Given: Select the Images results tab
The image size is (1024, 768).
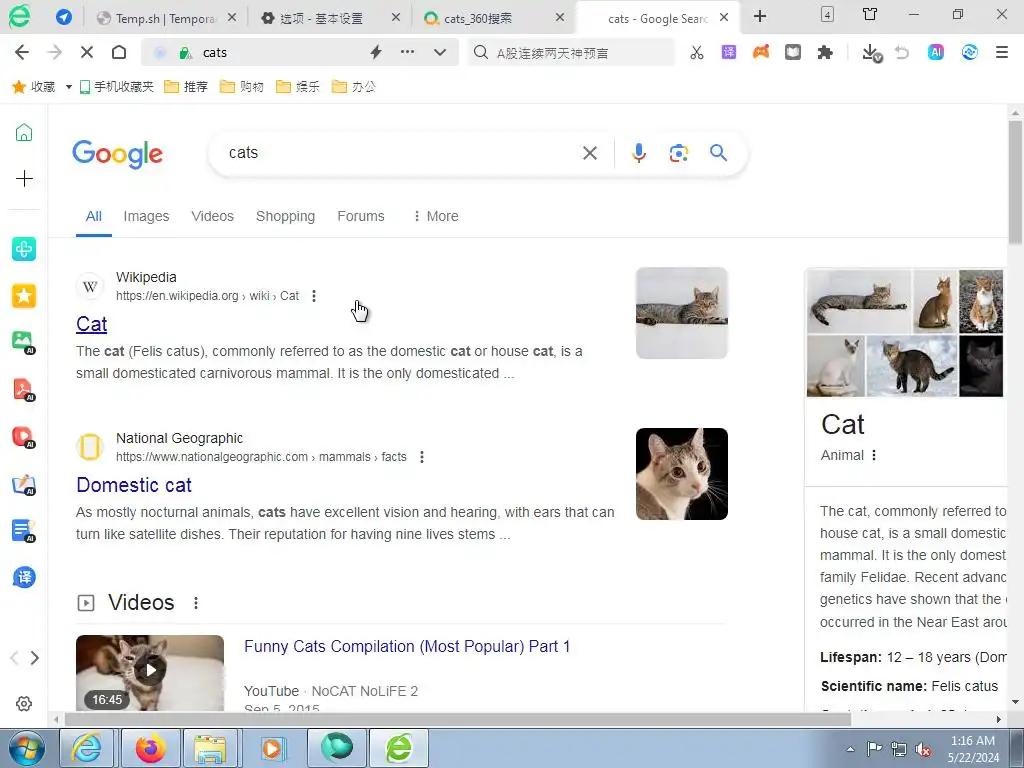Looking at the screenshot, I should click(x=146, y=216).
